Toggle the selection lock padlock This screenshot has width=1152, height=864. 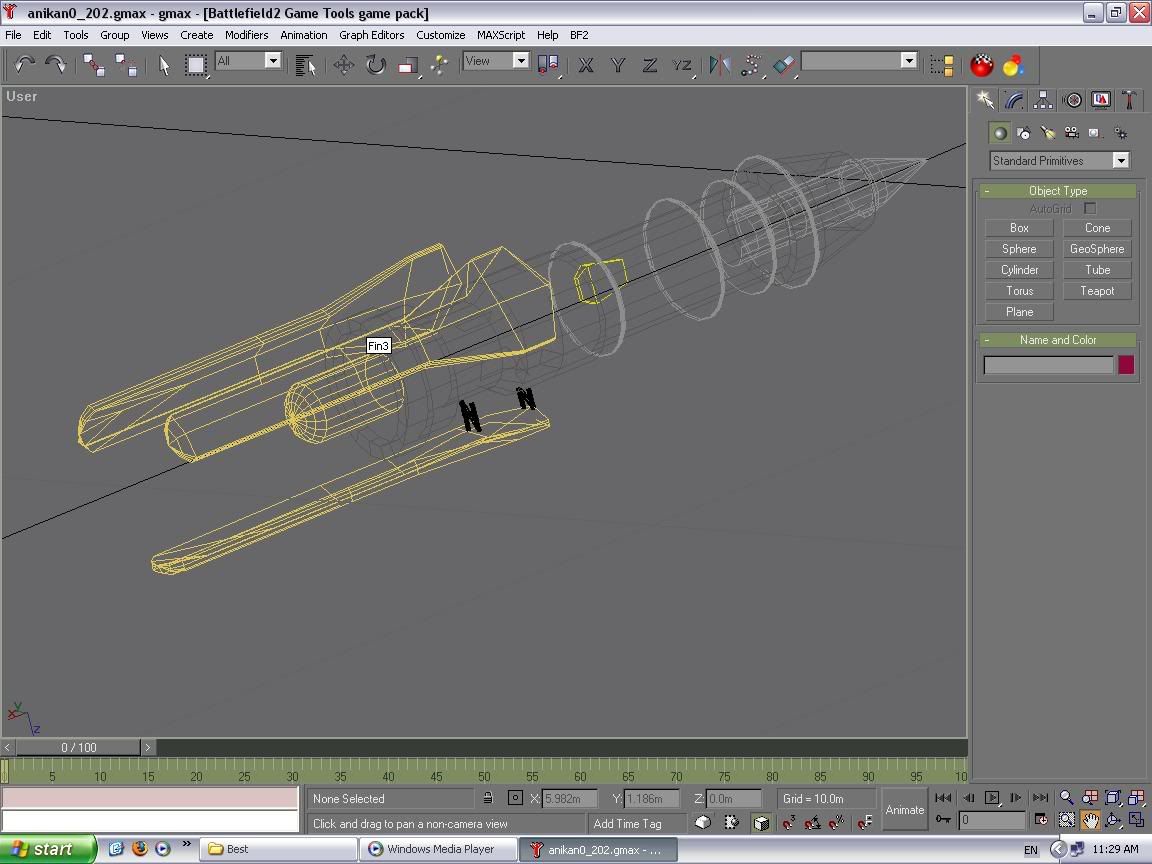tap(488, 798)
